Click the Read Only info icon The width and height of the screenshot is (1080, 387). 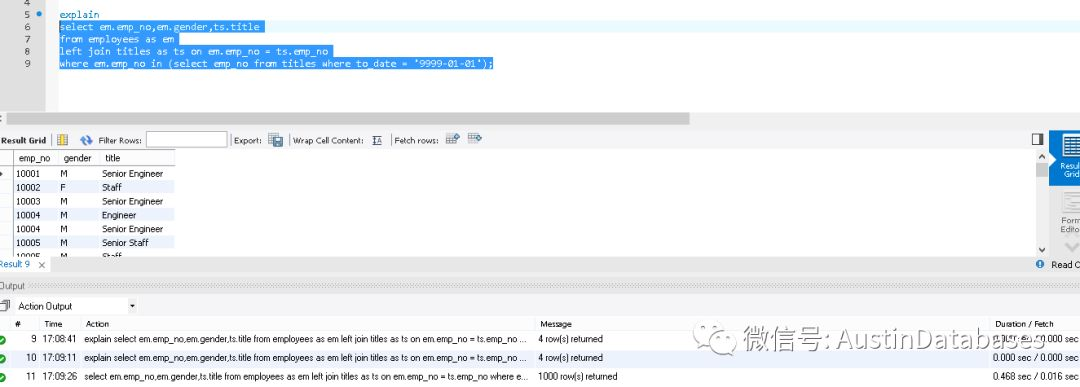[x=1040, y=264]
